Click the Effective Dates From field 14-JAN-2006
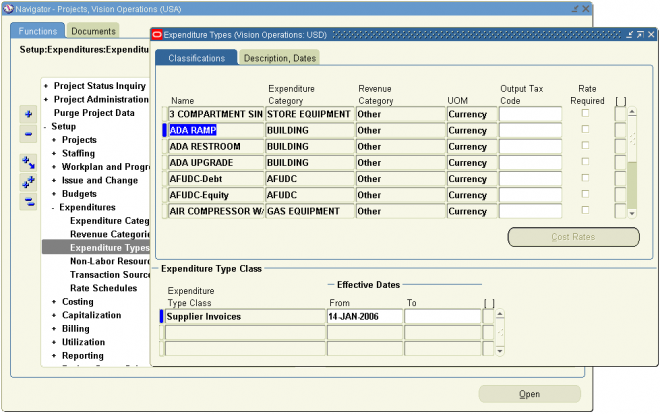 click(365, 316)
